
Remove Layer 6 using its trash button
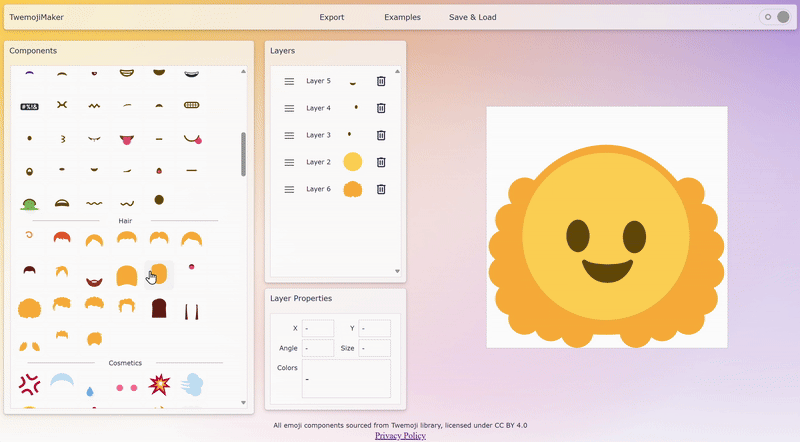coord(381,189)
